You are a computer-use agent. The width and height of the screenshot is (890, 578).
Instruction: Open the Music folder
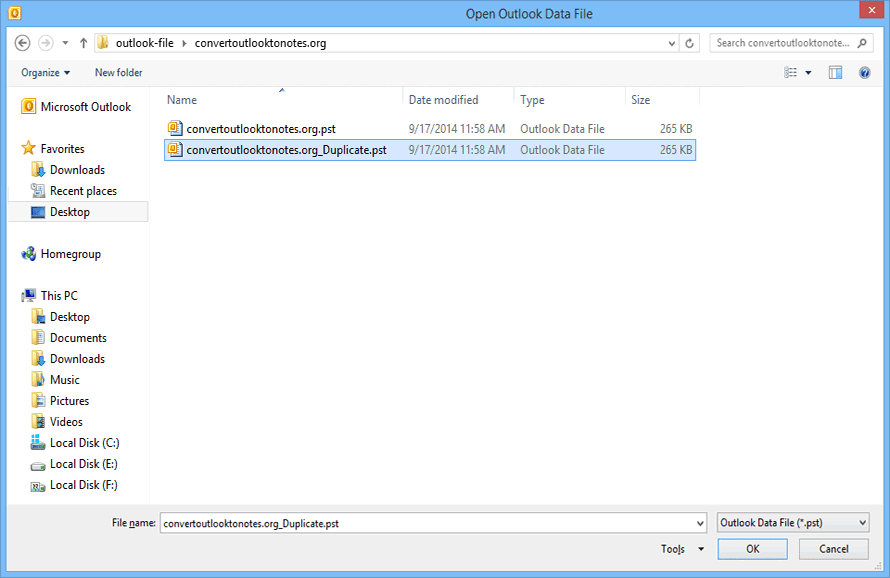(55, 380)
